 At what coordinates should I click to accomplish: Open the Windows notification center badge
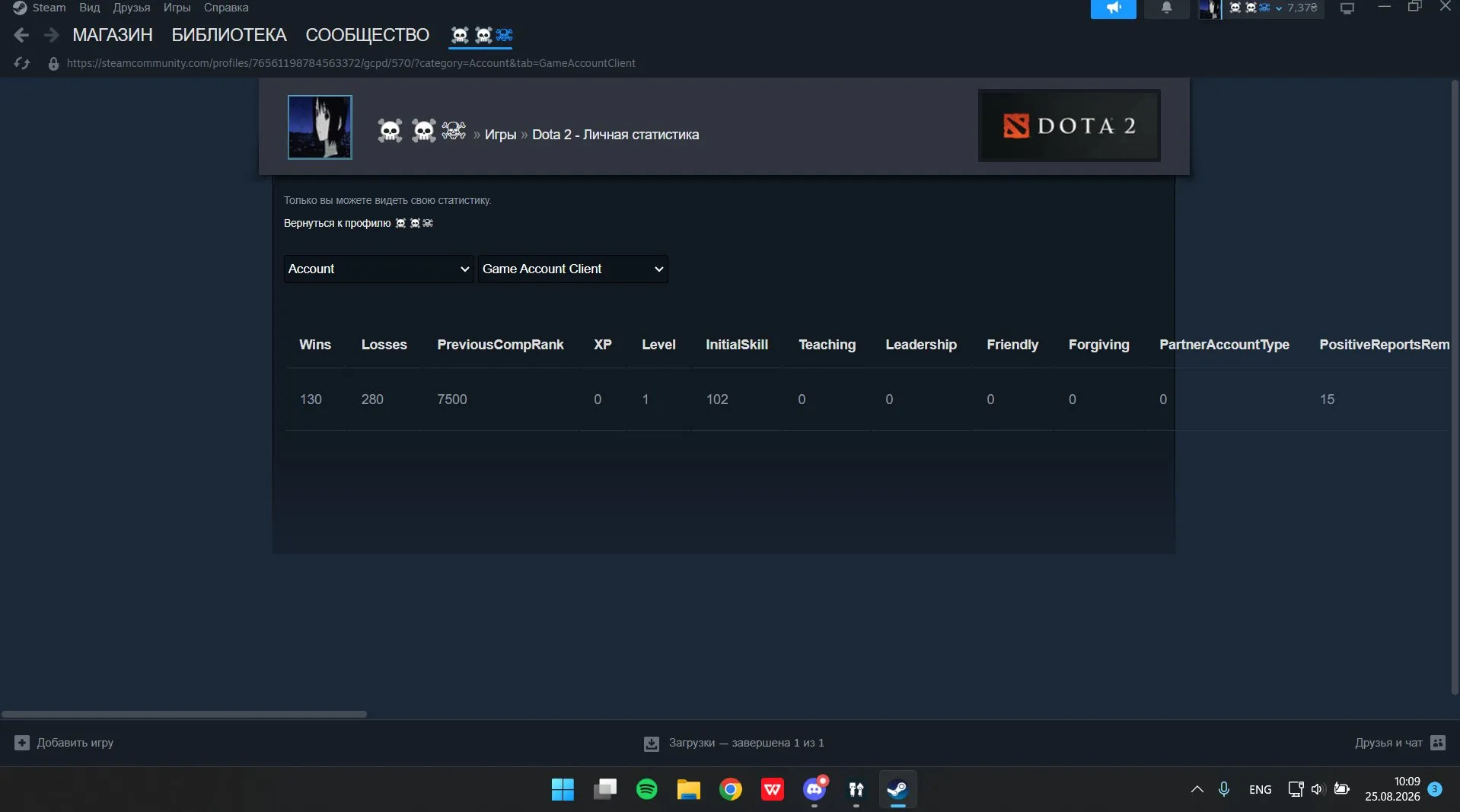point(1435,789)
